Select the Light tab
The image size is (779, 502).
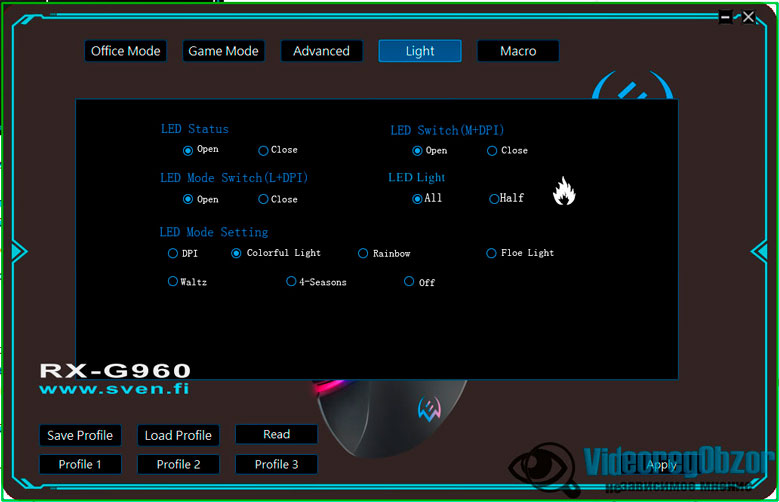coord(420,51)
